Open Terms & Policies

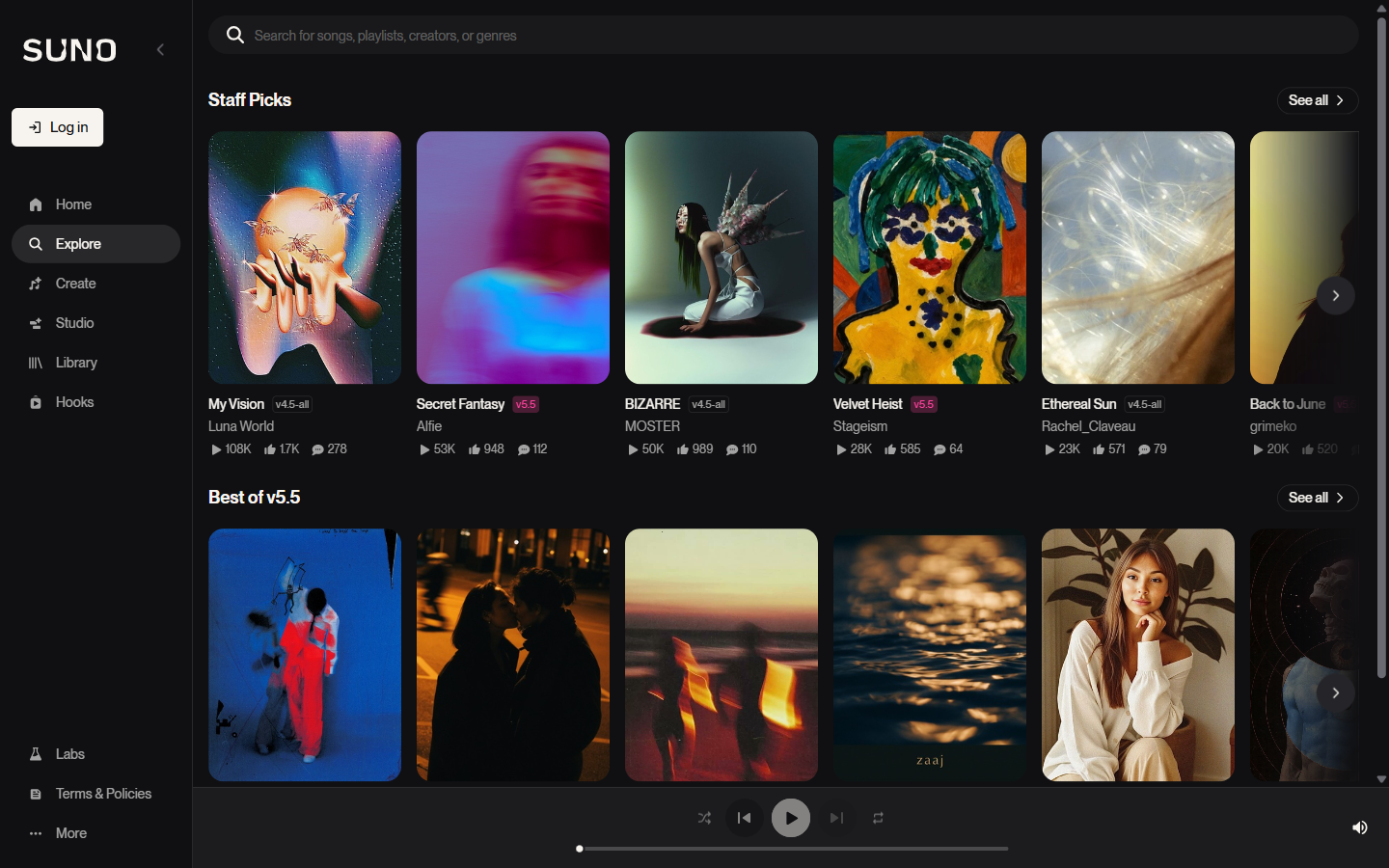coord(95,794)
